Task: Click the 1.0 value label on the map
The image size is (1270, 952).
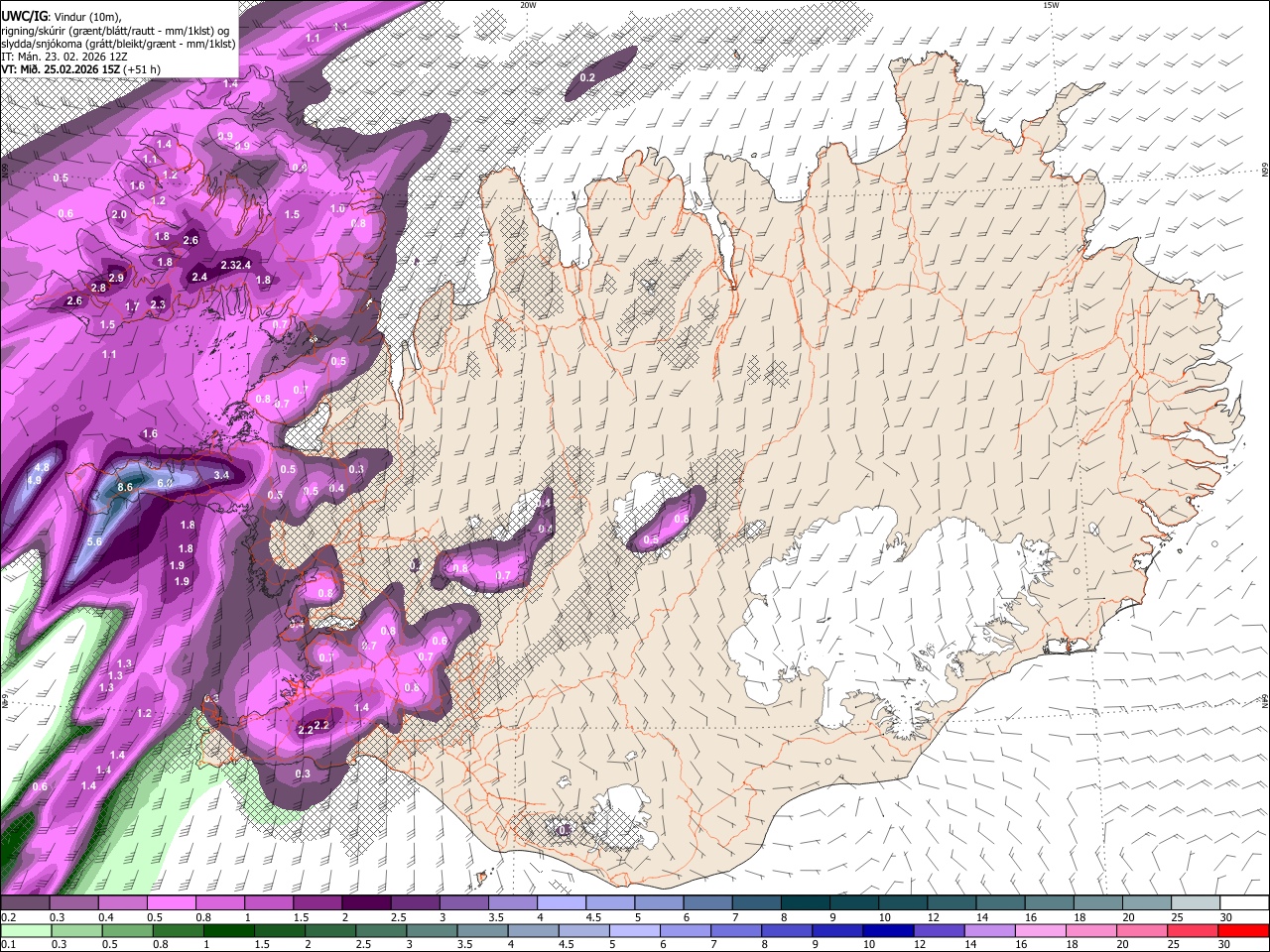Action: coord(337,209)
